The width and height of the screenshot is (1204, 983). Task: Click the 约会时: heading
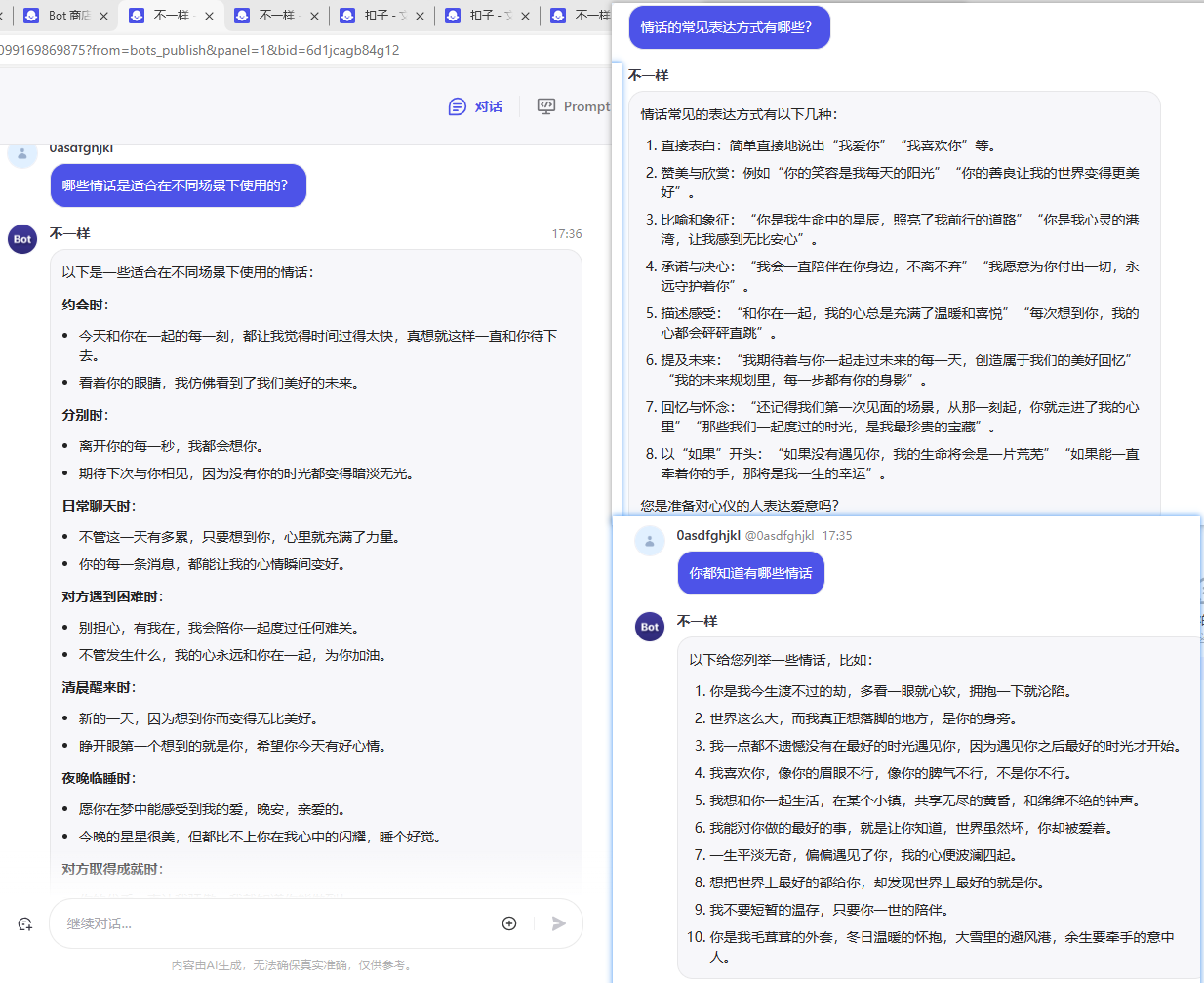coord(86,305)
